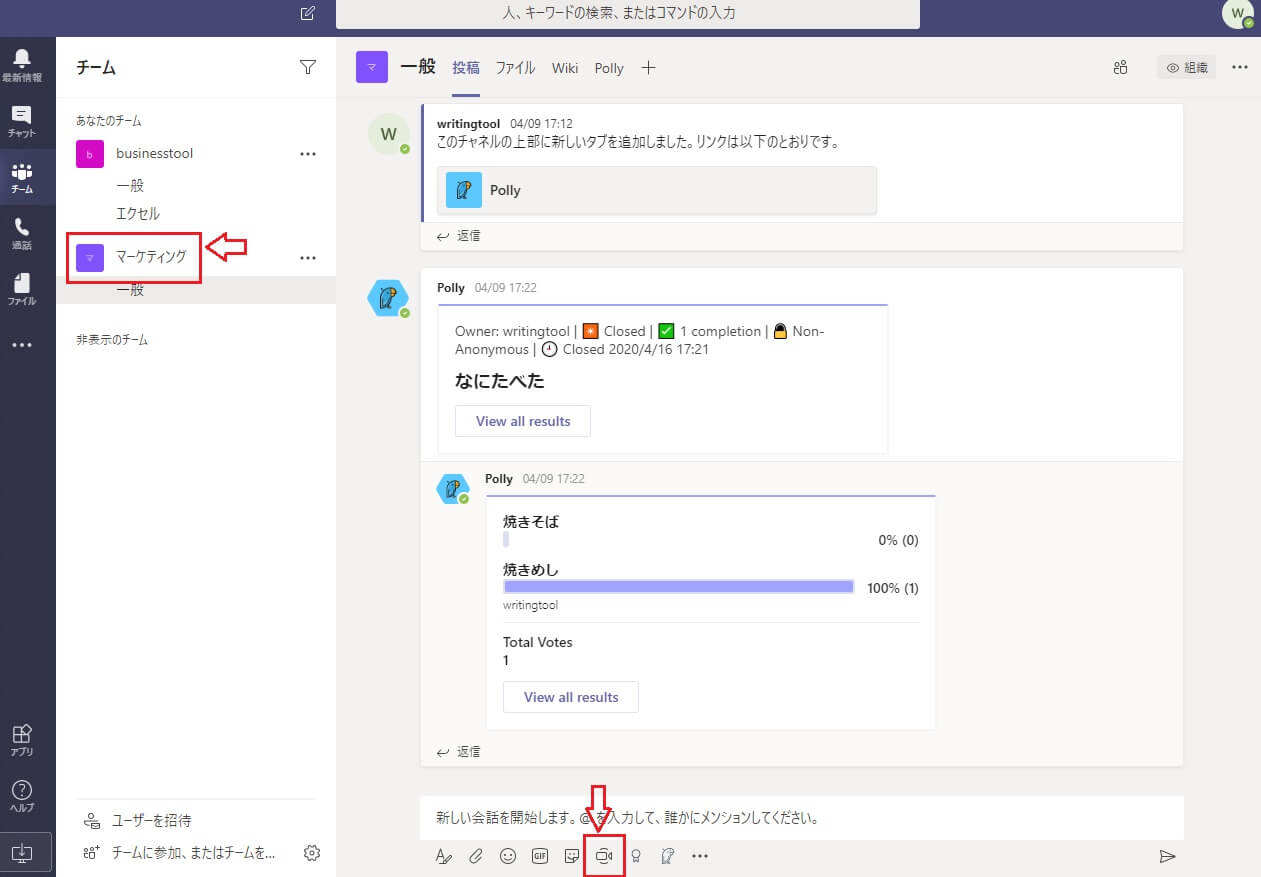Open the Activity feed (最新情報) in sidebar

tap(22, 65)
